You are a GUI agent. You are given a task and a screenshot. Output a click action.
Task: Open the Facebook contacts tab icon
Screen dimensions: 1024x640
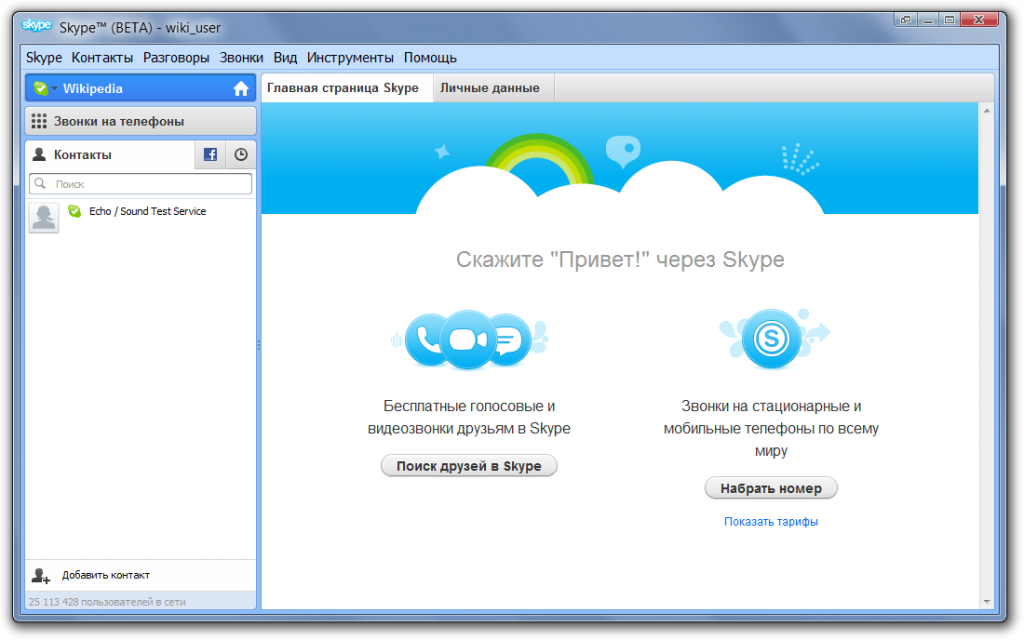point(210,155)
